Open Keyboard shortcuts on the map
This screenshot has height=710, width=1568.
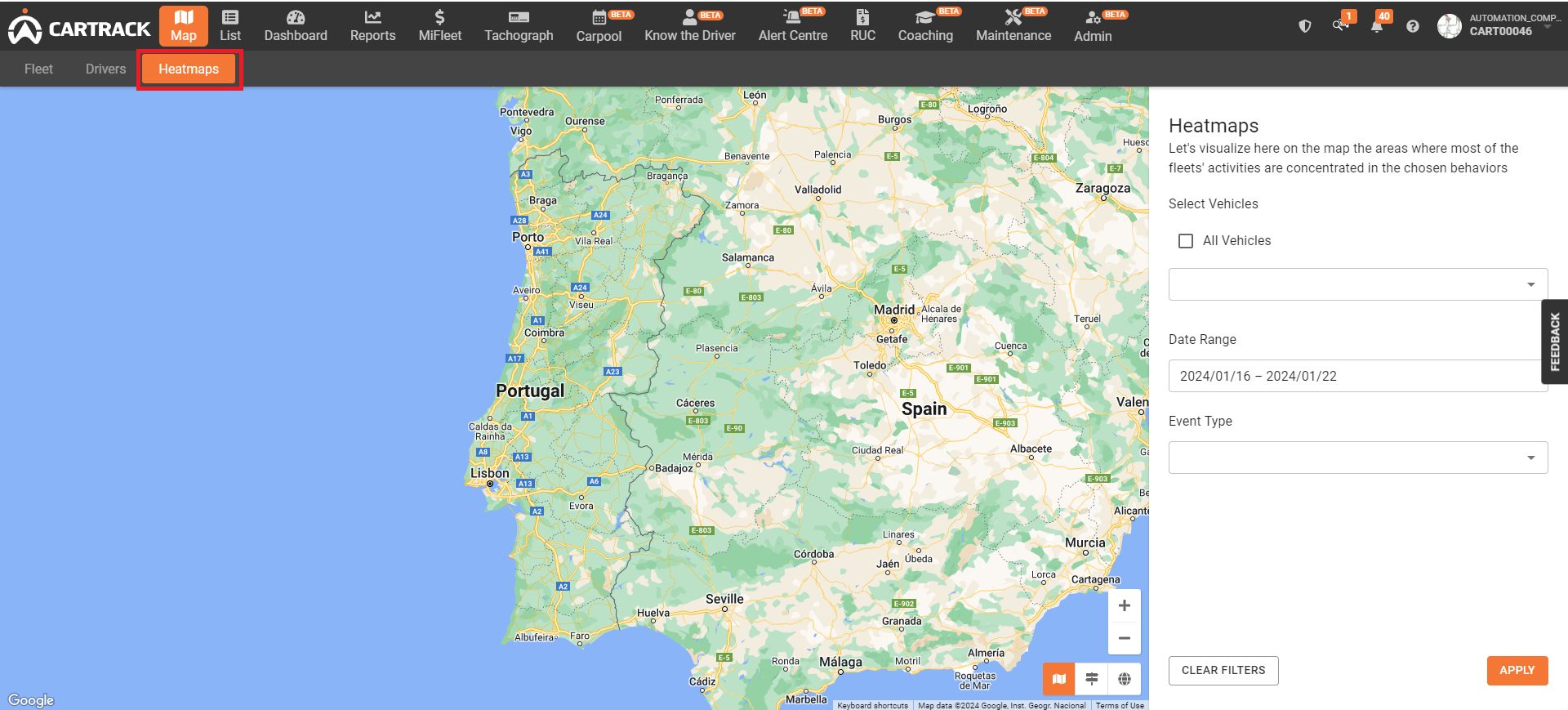coord(873,705)
